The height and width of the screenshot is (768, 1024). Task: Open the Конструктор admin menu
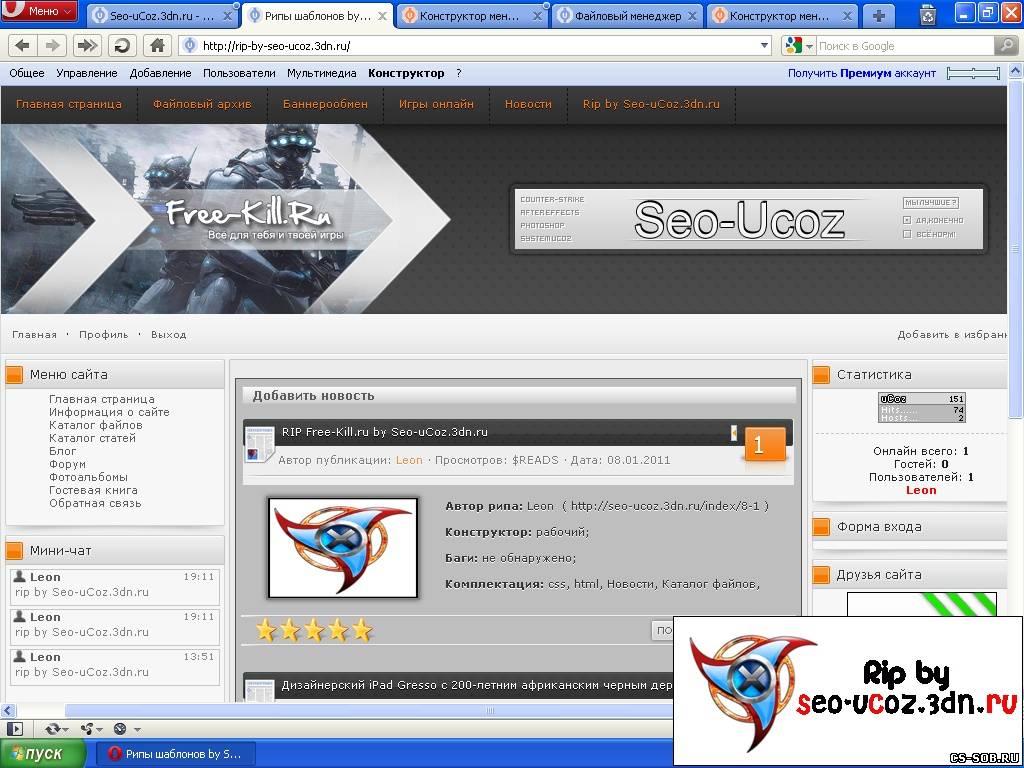tap(406, 73)
